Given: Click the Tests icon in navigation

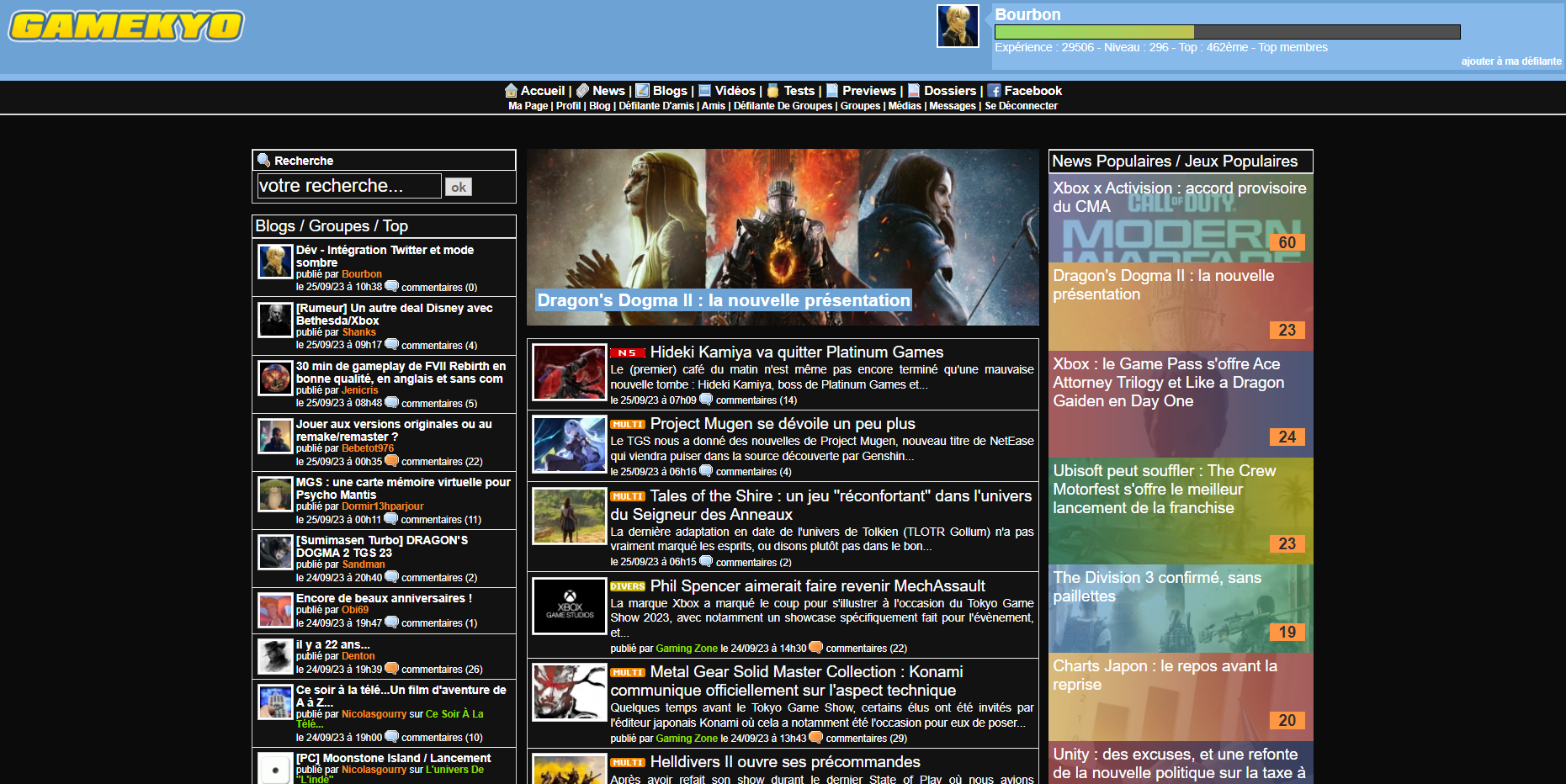Looking at the screenshot, I should coord(773,91).
